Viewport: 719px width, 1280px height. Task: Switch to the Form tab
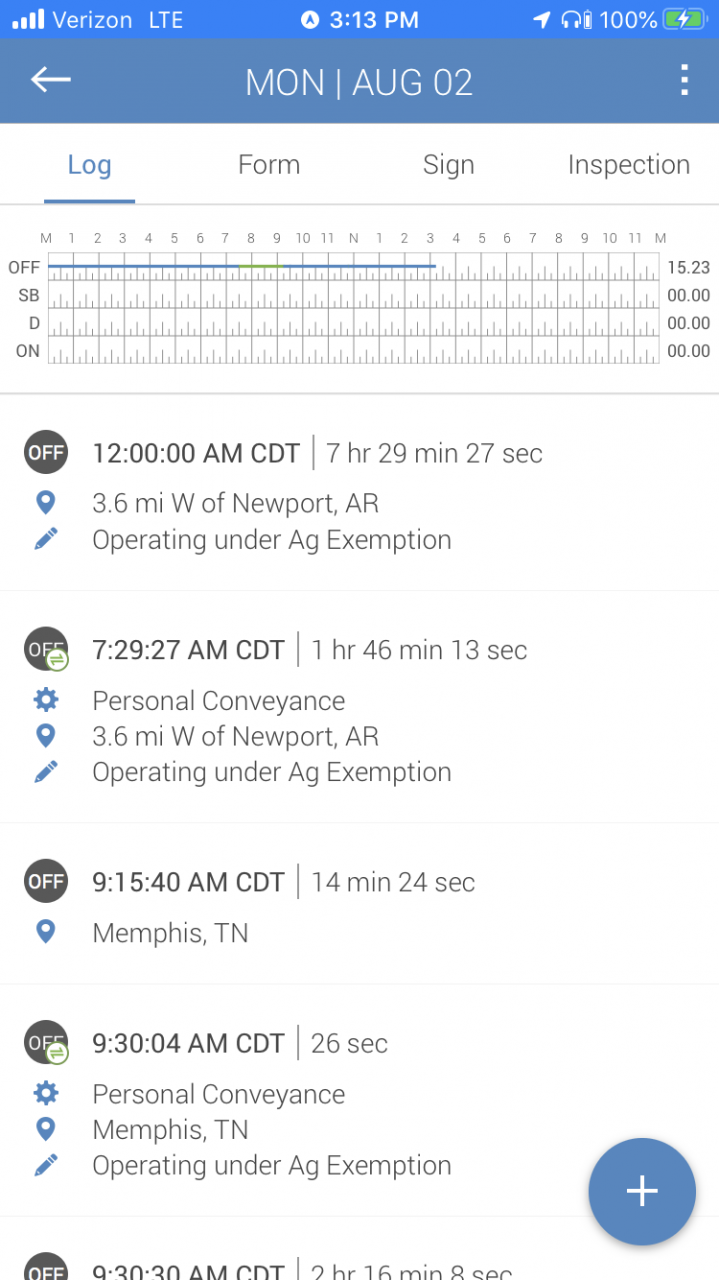pos(269,165)
